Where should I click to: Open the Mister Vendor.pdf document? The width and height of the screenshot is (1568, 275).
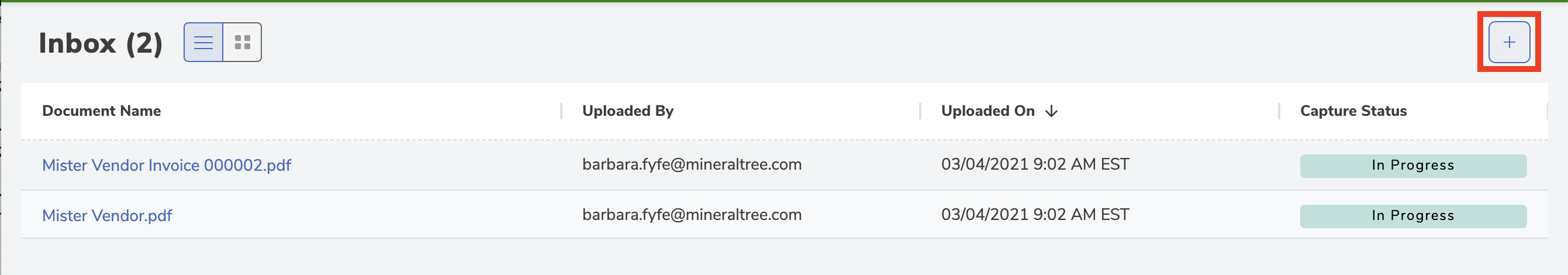click(107, 215)
